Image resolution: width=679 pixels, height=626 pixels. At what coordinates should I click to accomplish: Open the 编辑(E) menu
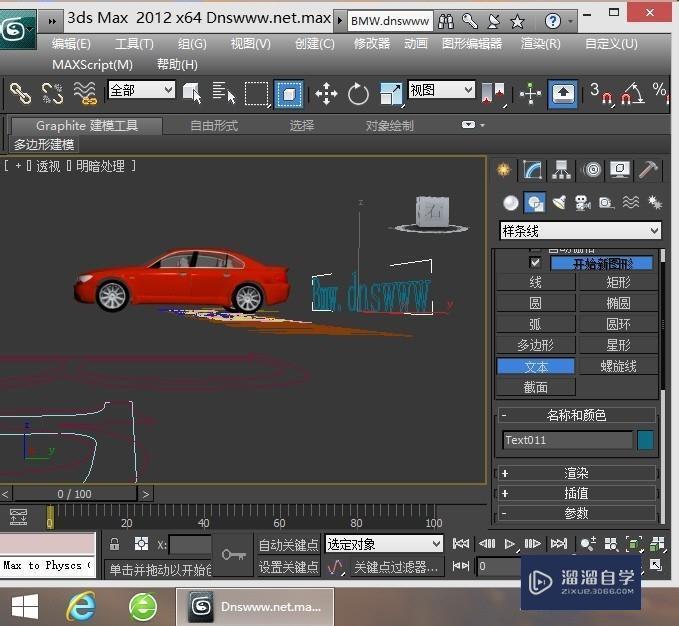coord(71,44)
